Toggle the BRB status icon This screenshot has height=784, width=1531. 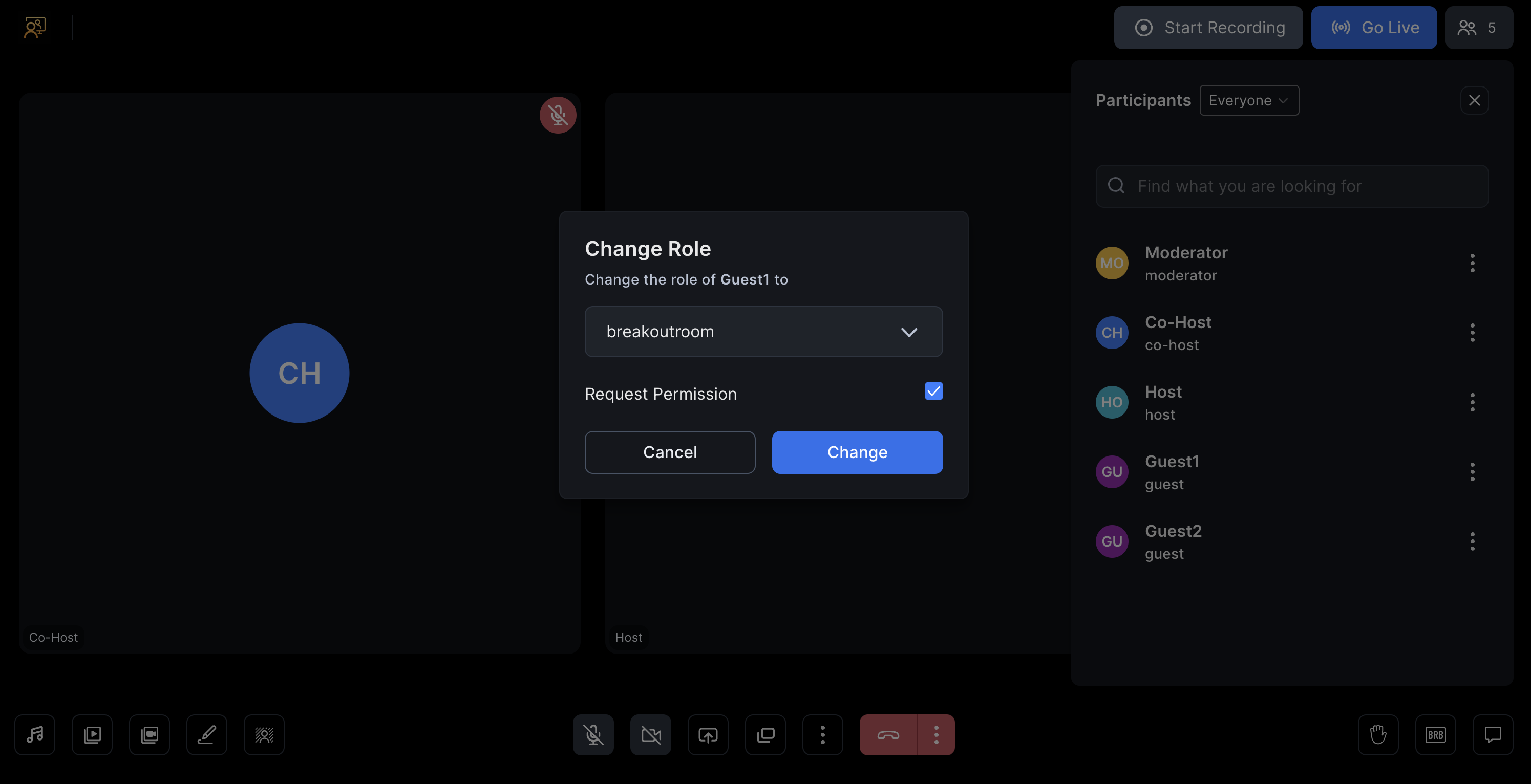(1435, 735)
